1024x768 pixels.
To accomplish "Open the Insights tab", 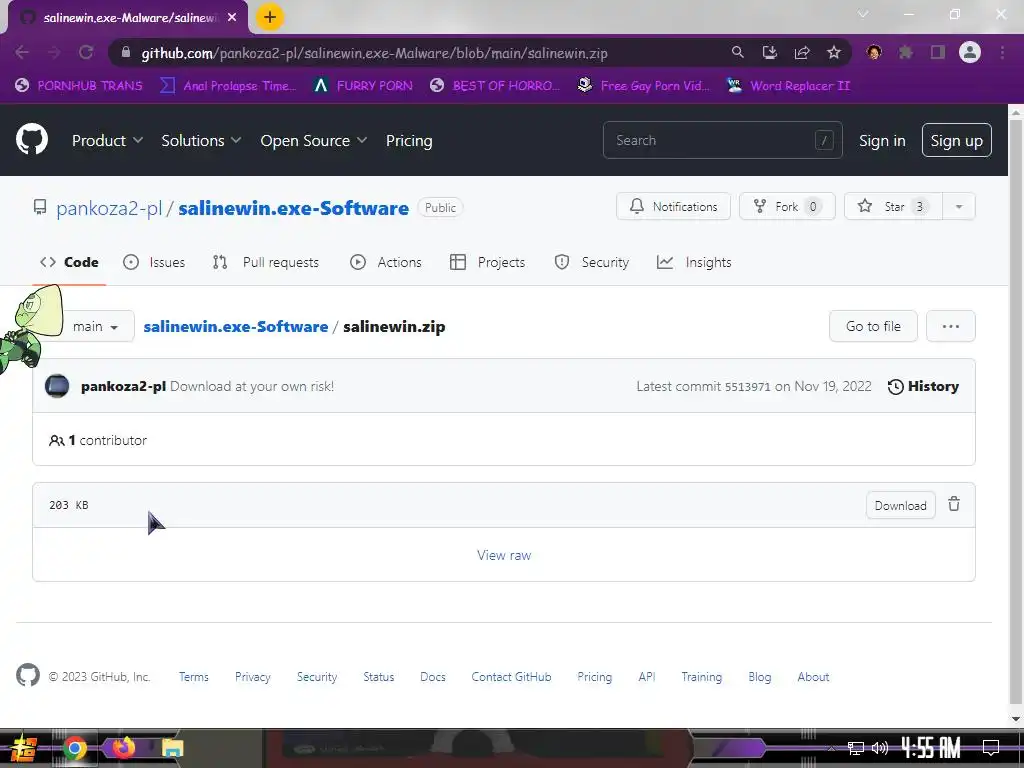I will (694, 262).
